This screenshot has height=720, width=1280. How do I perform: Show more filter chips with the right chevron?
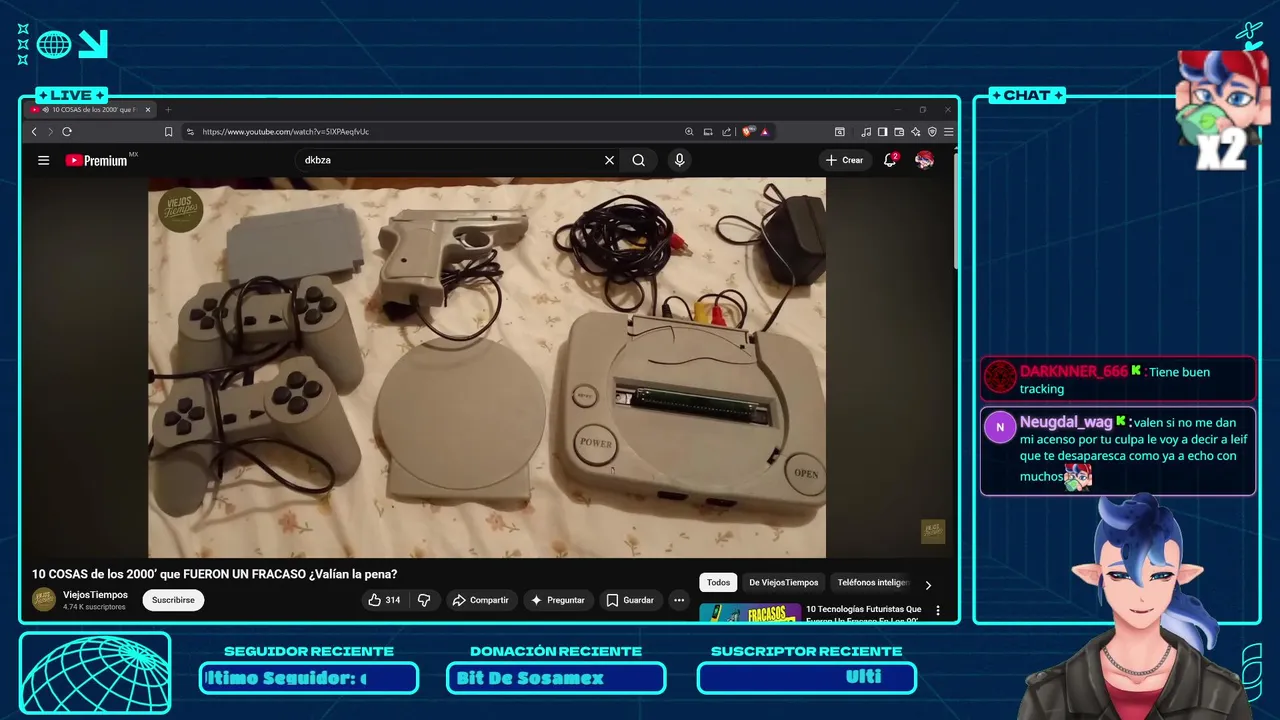pyautogui.click(x=928, y=585)
